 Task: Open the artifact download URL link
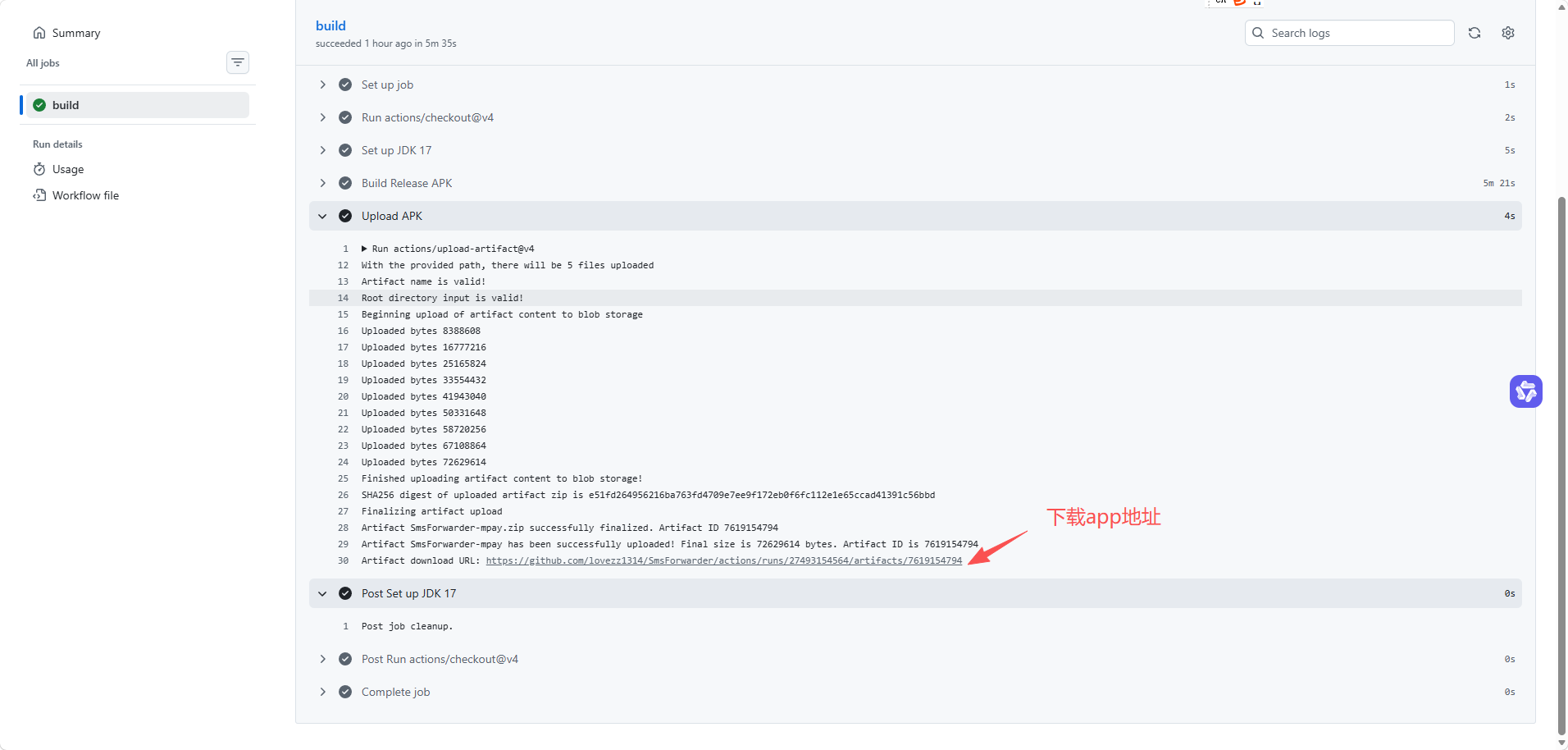click(x=723, y=560)
